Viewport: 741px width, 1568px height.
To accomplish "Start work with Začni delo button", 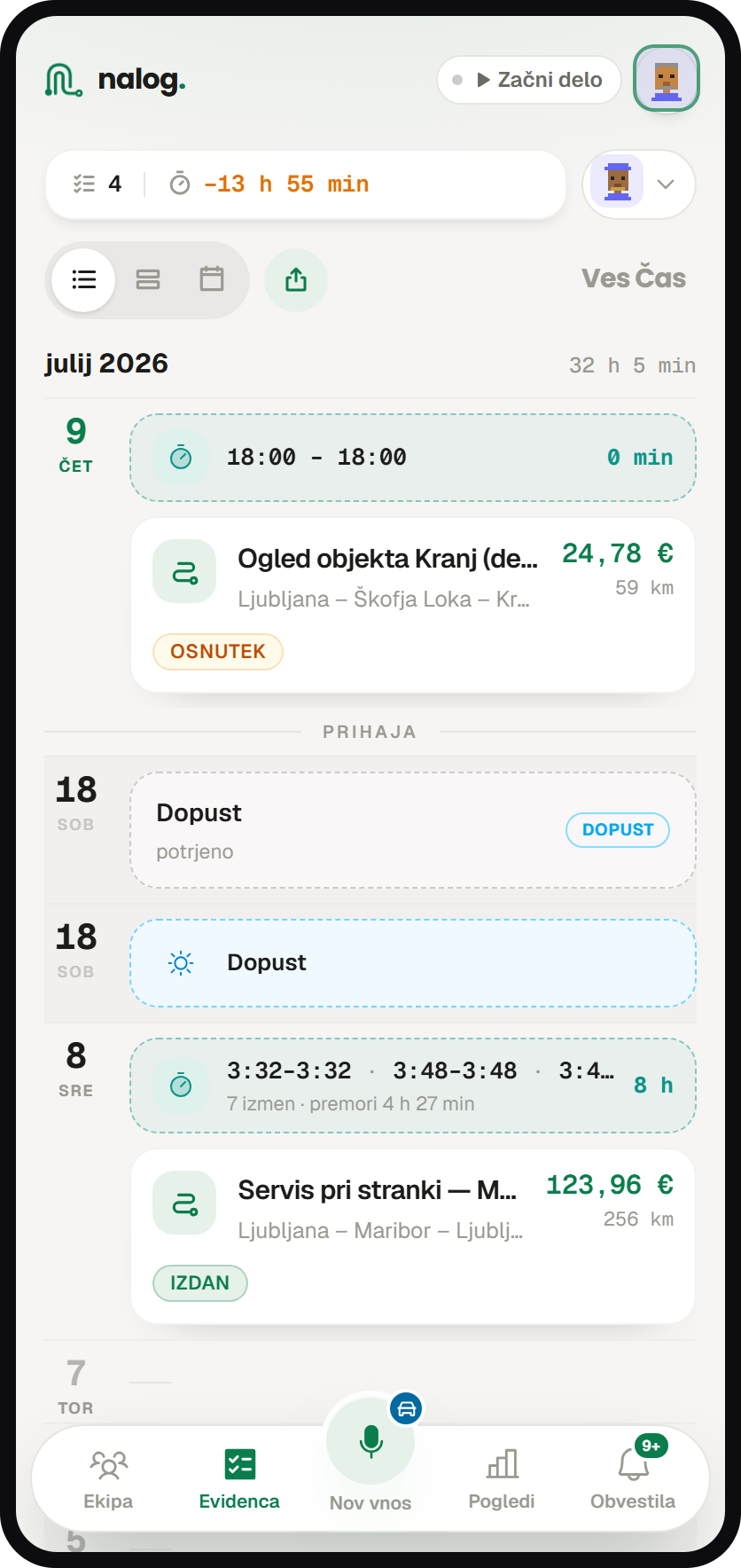I will 529,80.
